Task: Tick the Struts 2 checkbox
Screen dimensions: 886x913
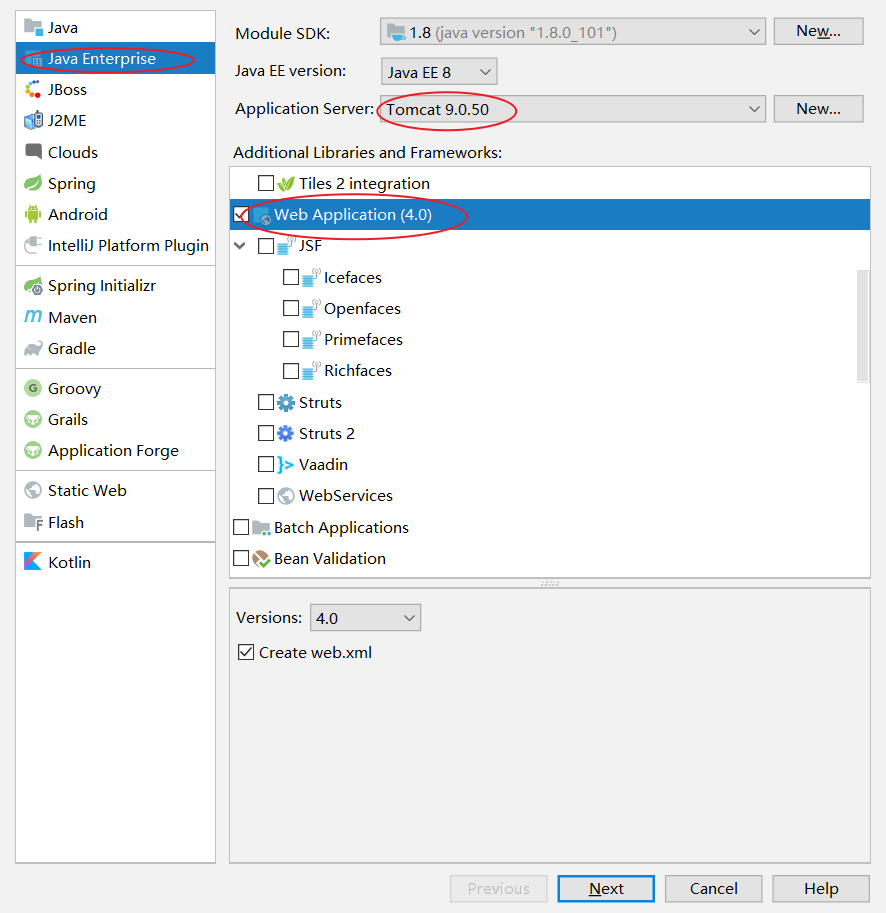Action: pyautogui.click(x=266, y=433)
